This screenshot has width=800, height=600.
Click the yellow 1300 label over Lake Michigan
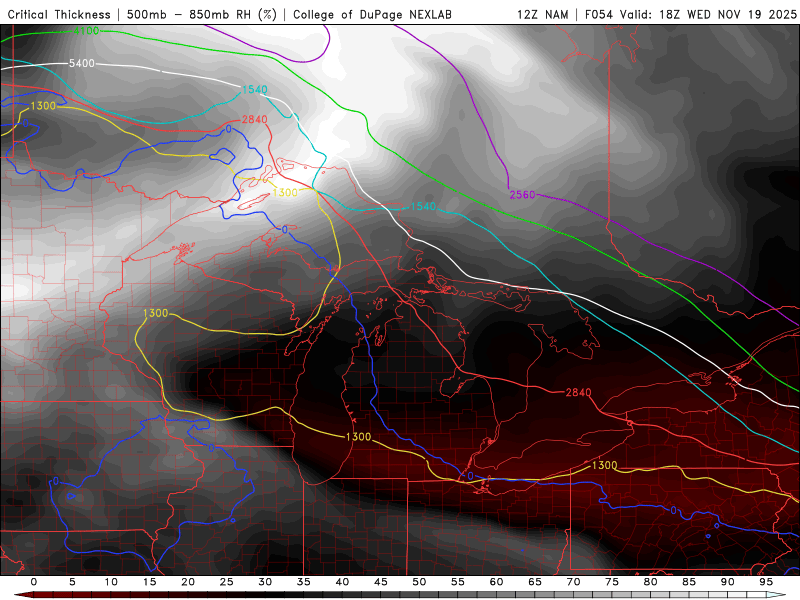coord(359,437)
